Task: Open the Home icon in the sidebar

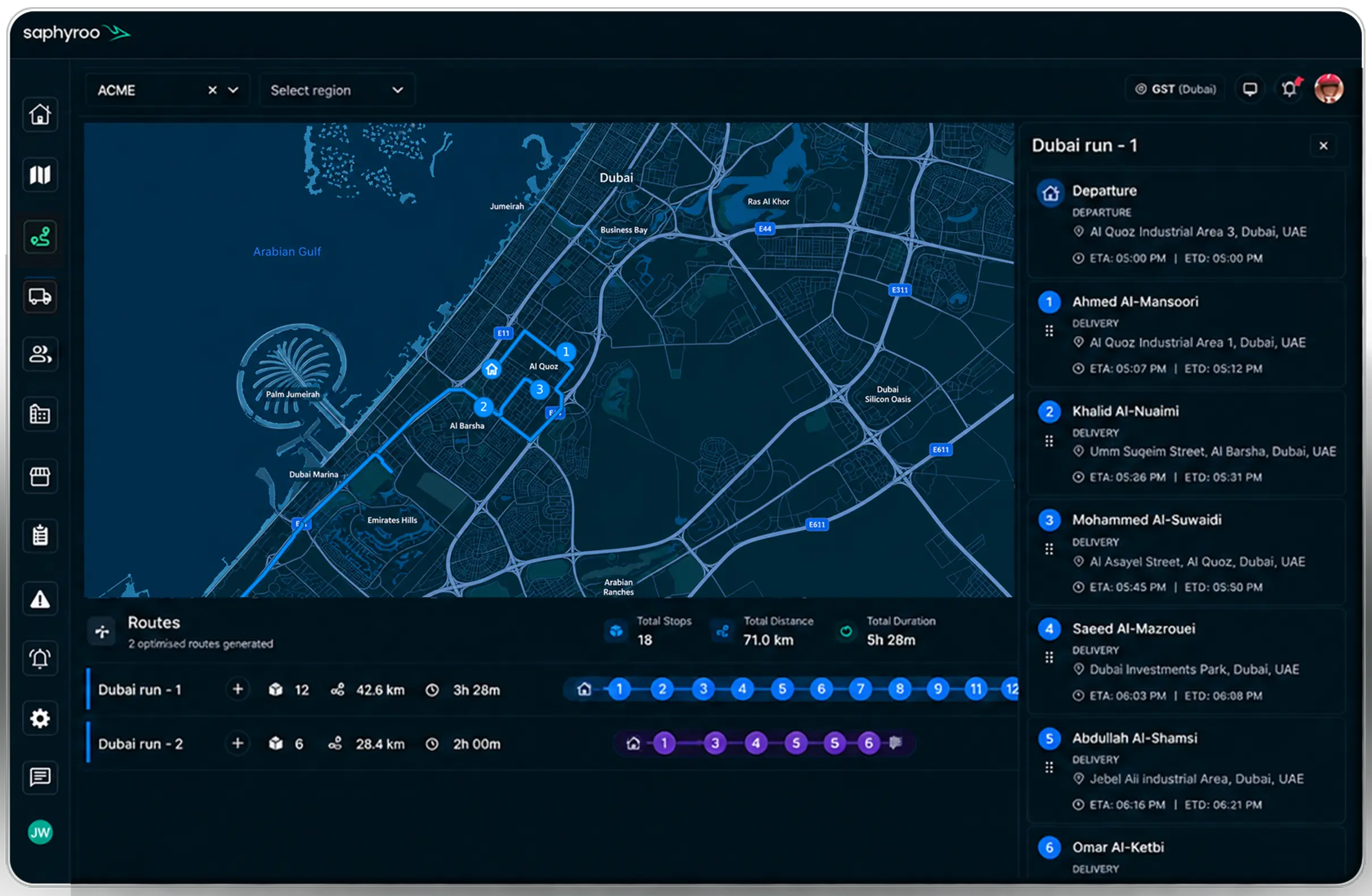Action: pyautogui.click(x=40, y=114)
